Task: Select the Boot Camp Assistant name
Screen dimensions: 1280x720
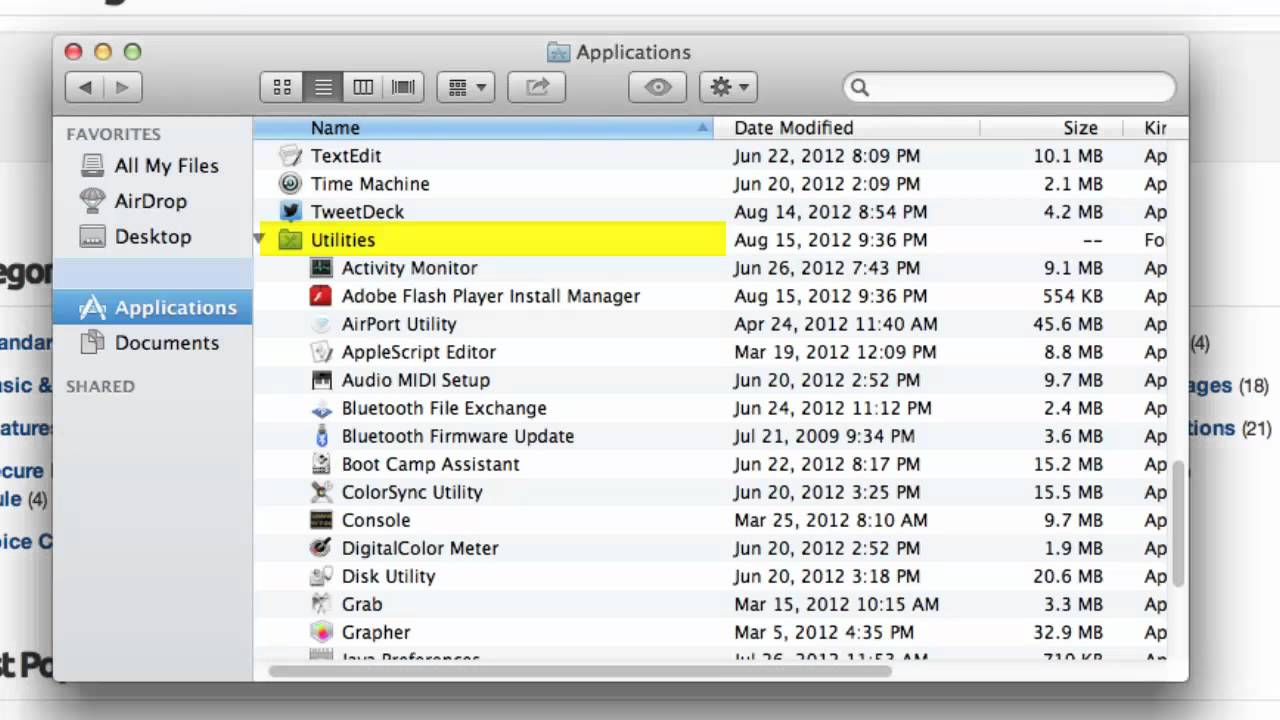Action: click(x=430, y=464)
